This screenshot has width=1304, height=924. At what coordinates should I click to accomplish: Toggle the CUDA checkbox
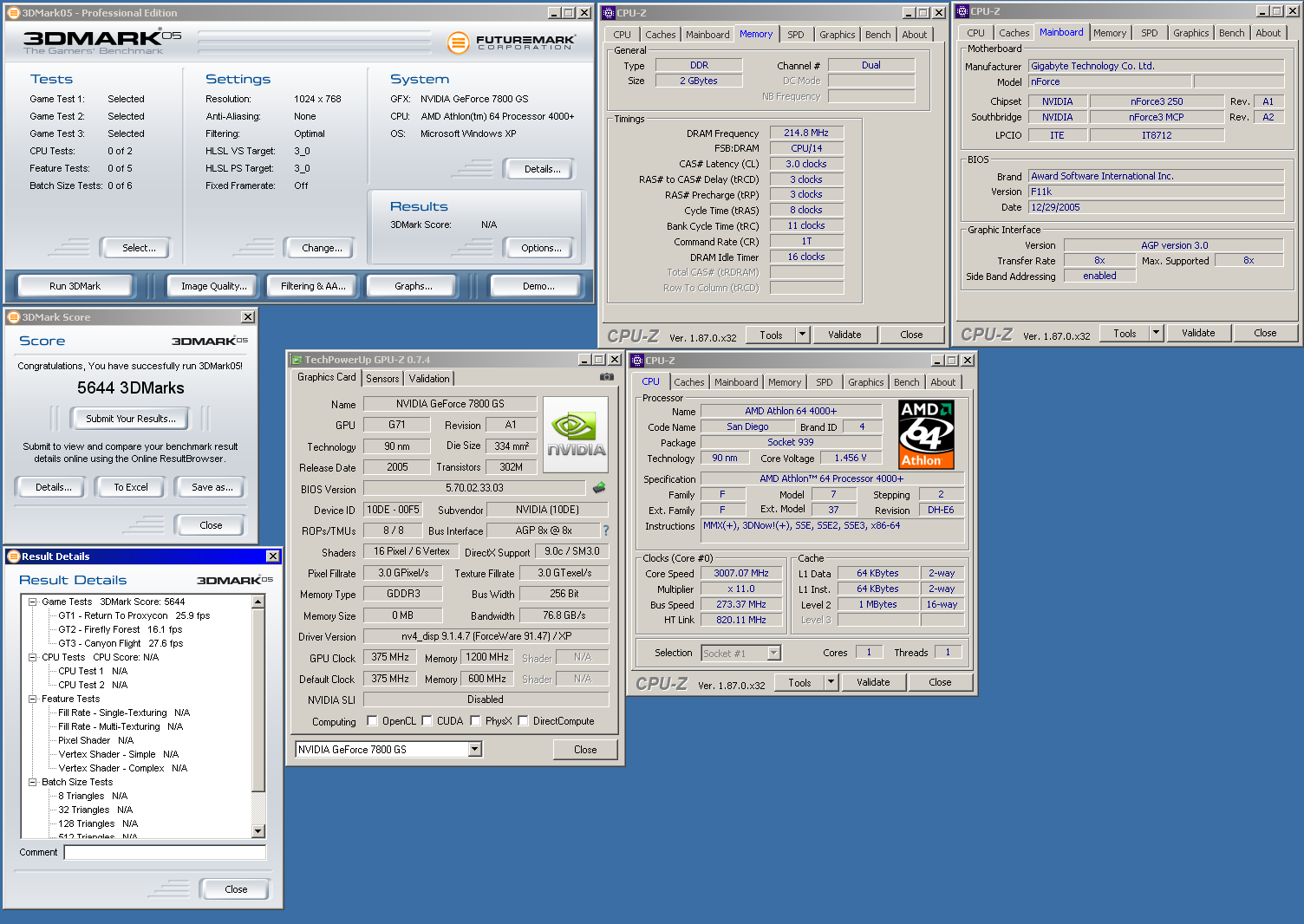427,721
